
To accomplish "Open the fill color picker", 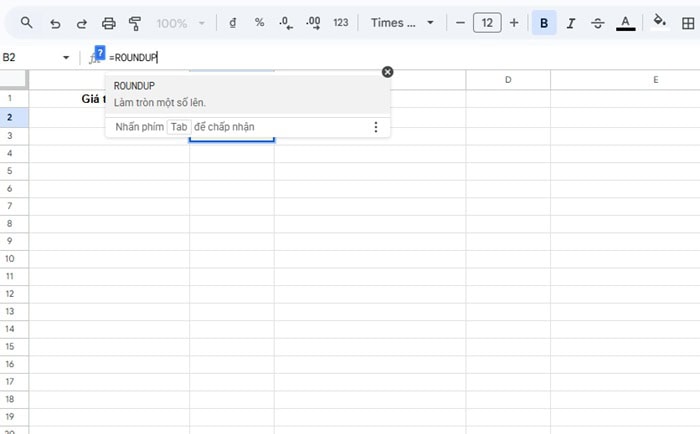I will coord(659,22).
